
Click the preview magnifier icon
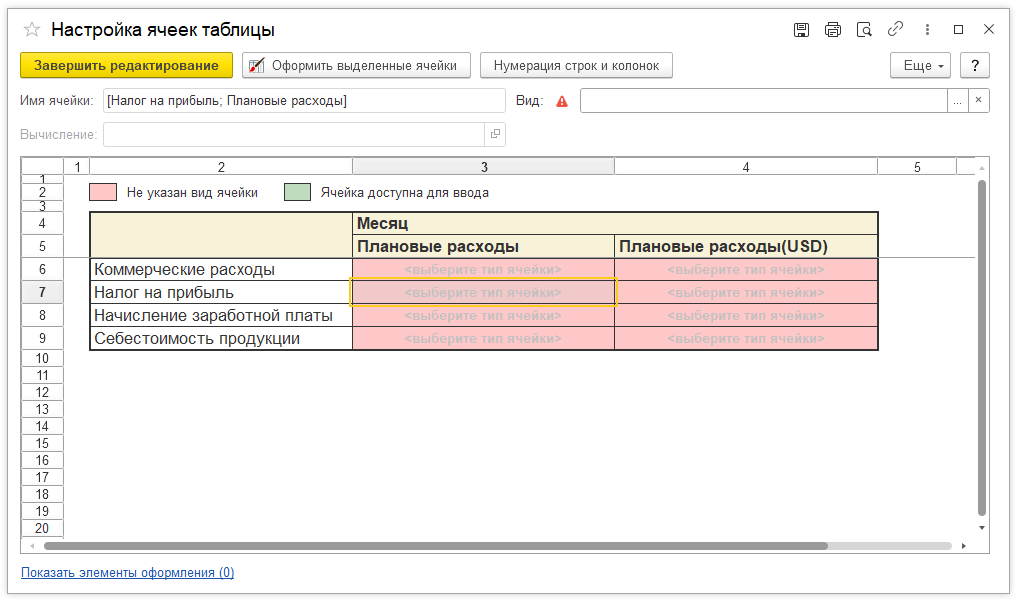pyautogui.click(x=865, y=30)
